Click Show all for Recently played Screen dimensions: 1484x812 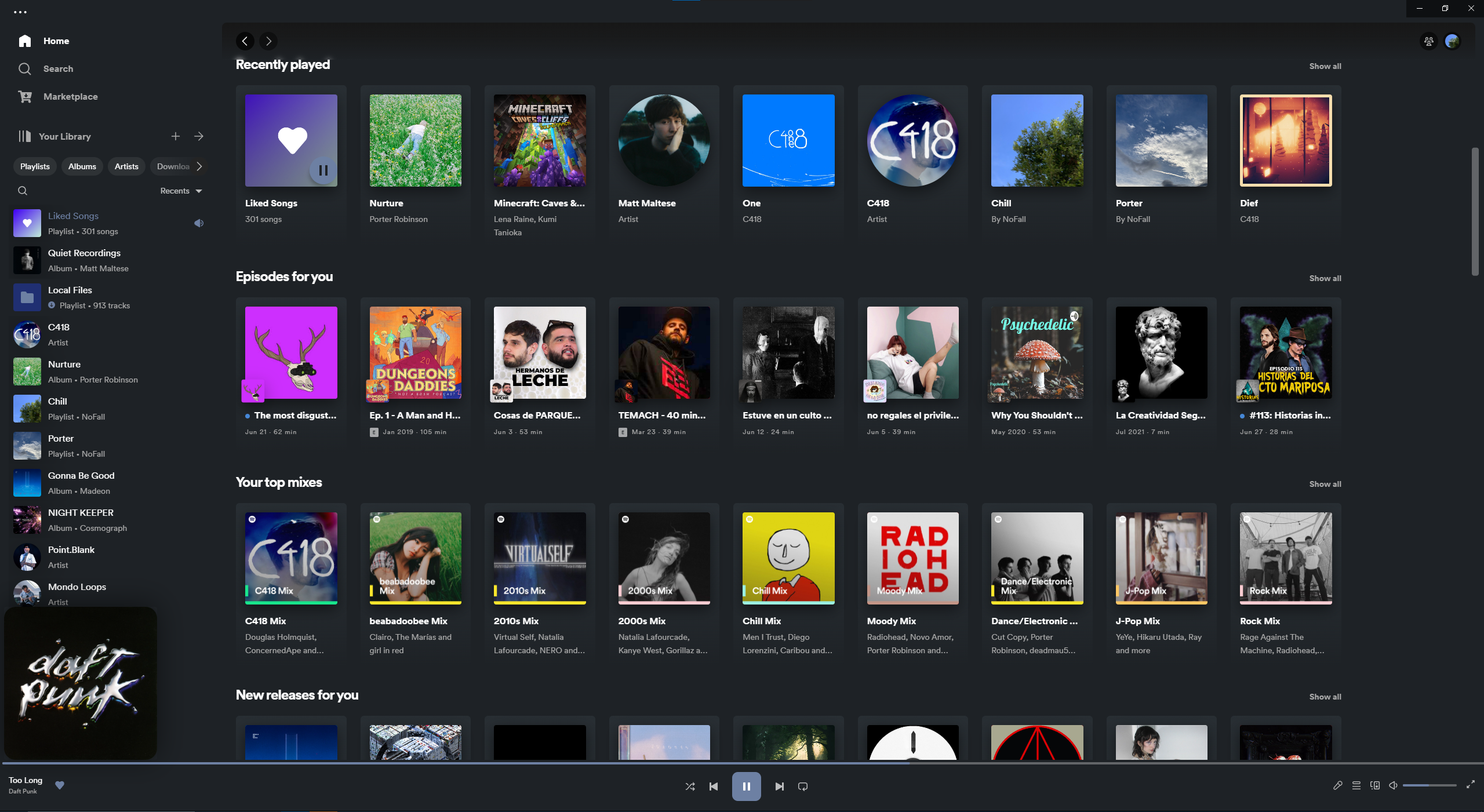[1325, 66]
